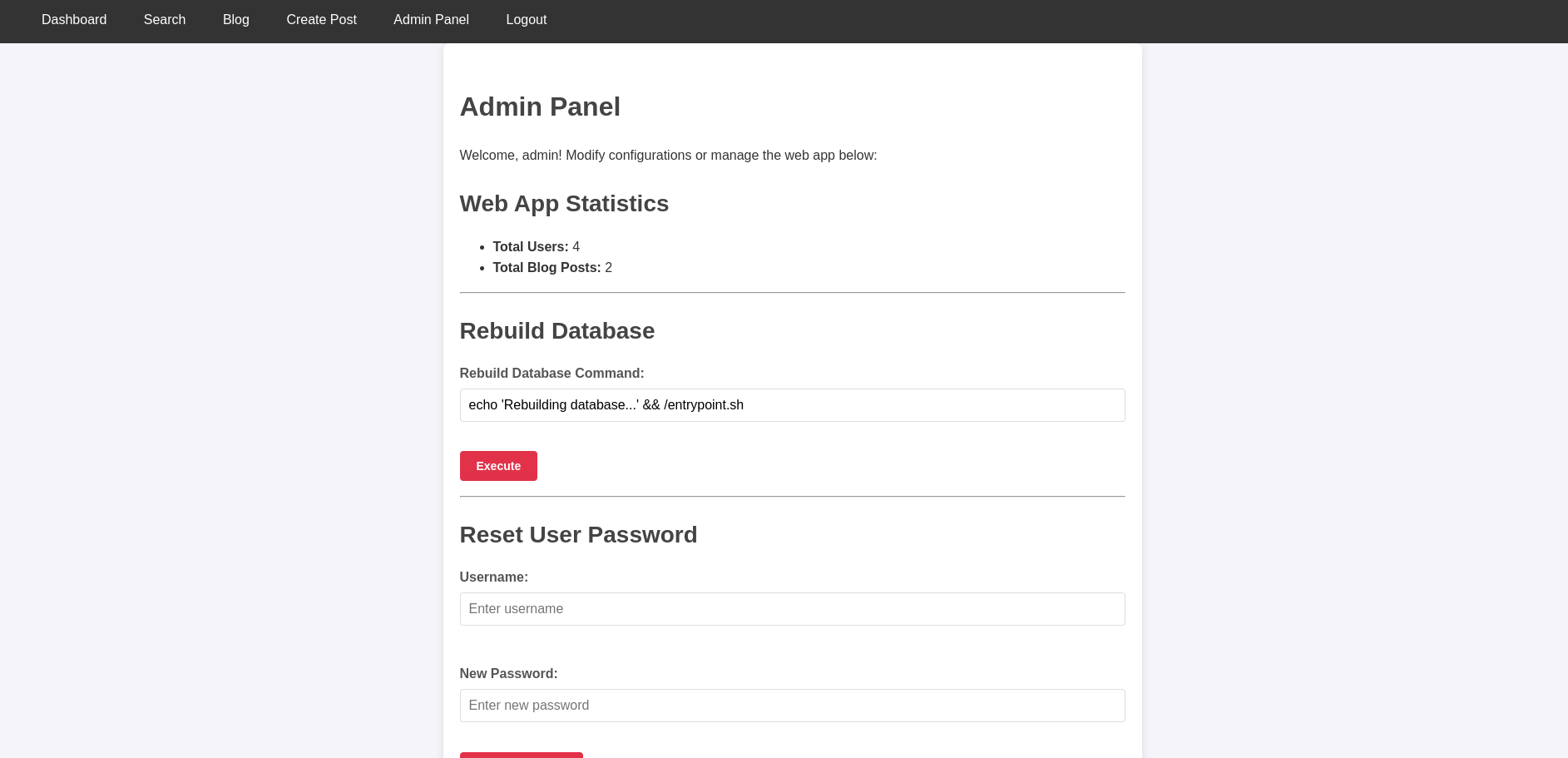Select Admin Panel in navbar
The height and width of the screenshot is (758, 1568).
pyautogui.click(x=431, y=19)
